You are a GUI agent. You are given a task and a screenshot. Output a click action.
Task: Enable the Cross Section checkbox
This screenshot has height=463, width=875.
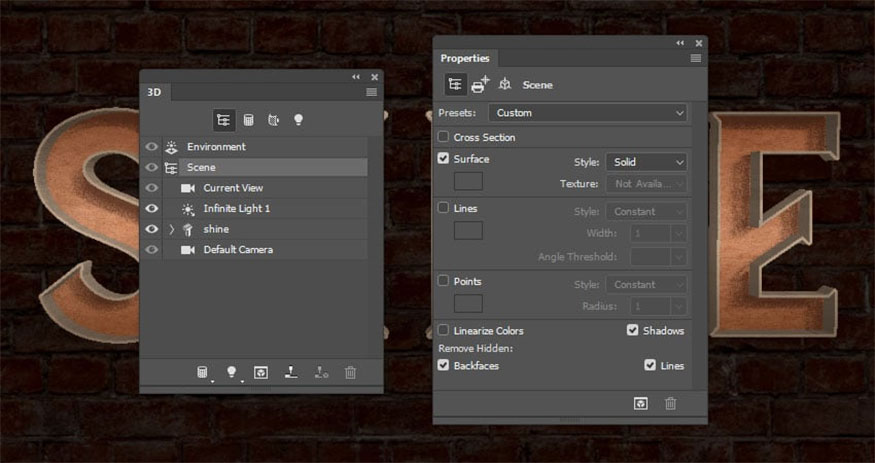point(443,137)
